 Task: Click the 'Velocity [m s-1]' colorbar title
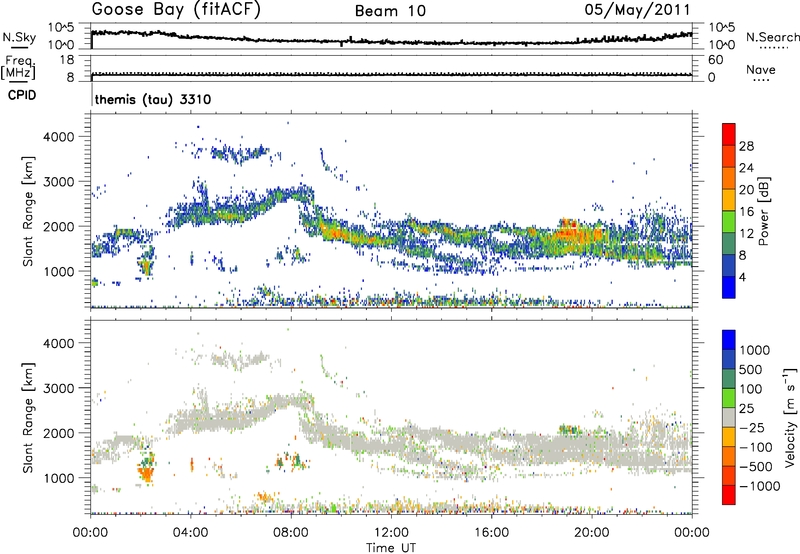coord(790,417)
